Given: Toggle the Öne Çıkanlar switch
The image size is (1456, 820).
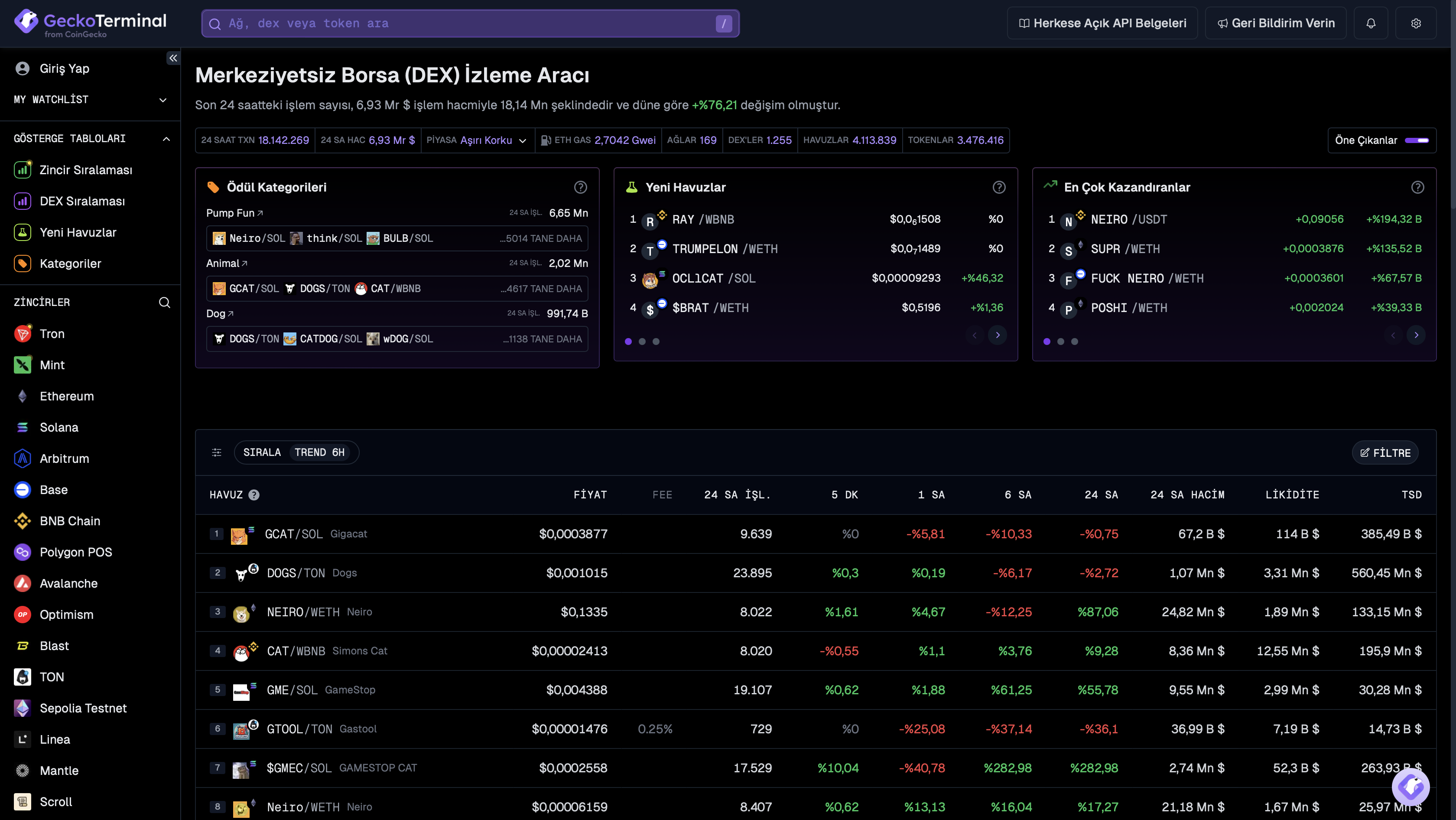Looking at the screenshot, I should pos(1417,140).
